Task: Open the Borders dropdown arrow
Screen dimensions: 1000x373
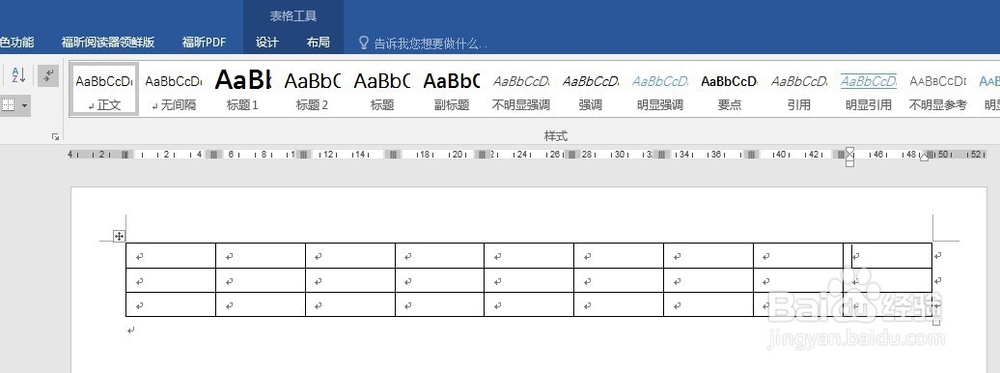Action: [25, 105]
